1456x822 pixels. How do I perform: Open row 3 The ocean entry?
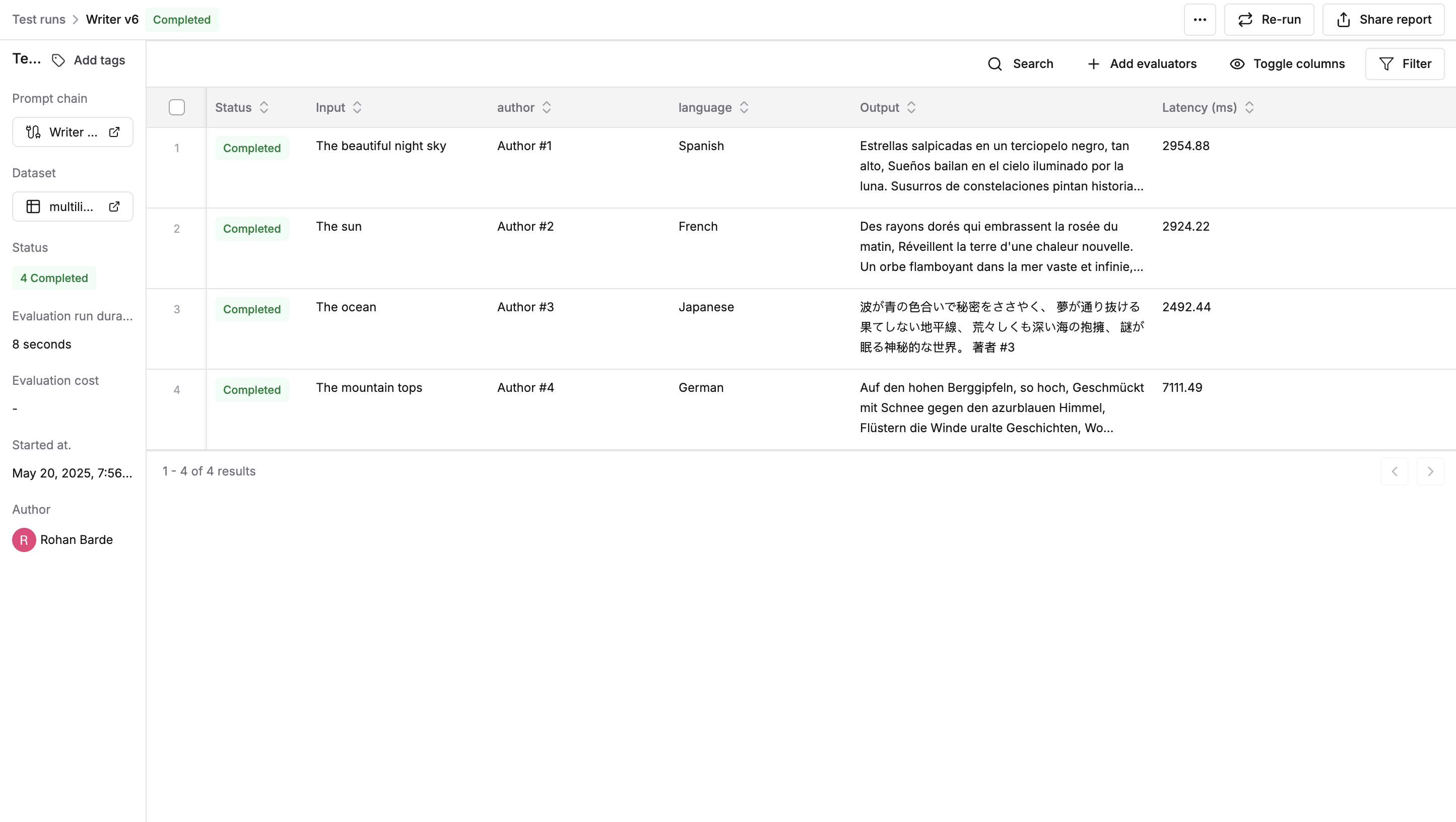[345, 307]
